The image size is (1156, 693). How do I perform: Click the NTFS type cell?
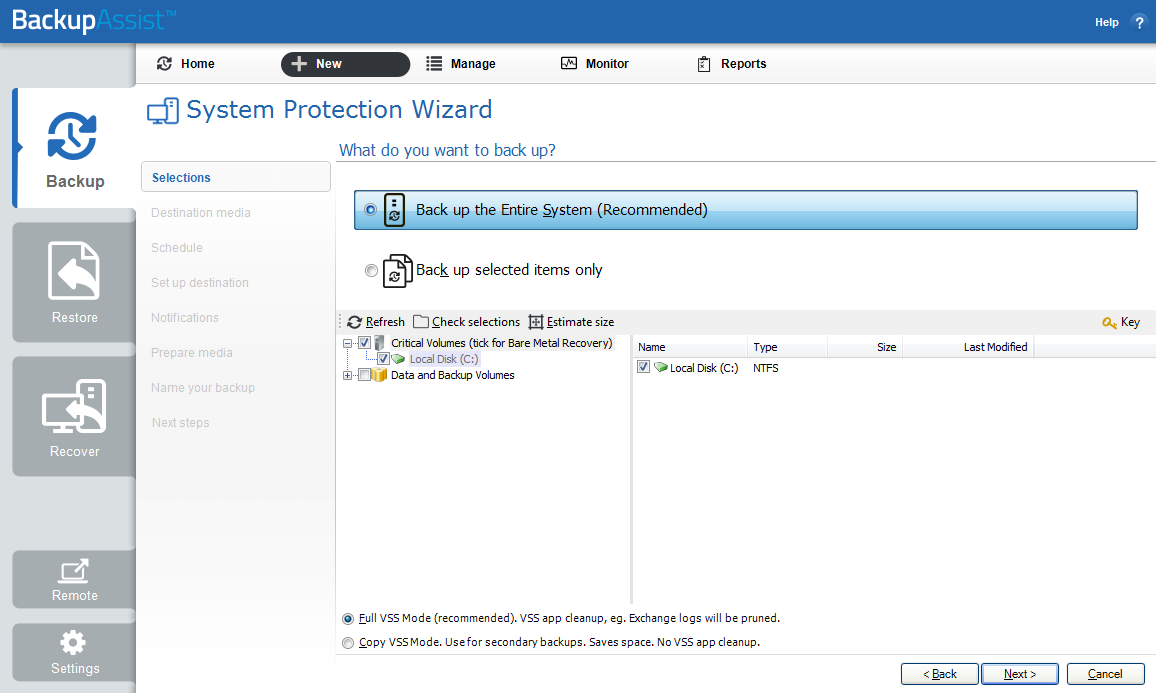[x=765, y=368]
